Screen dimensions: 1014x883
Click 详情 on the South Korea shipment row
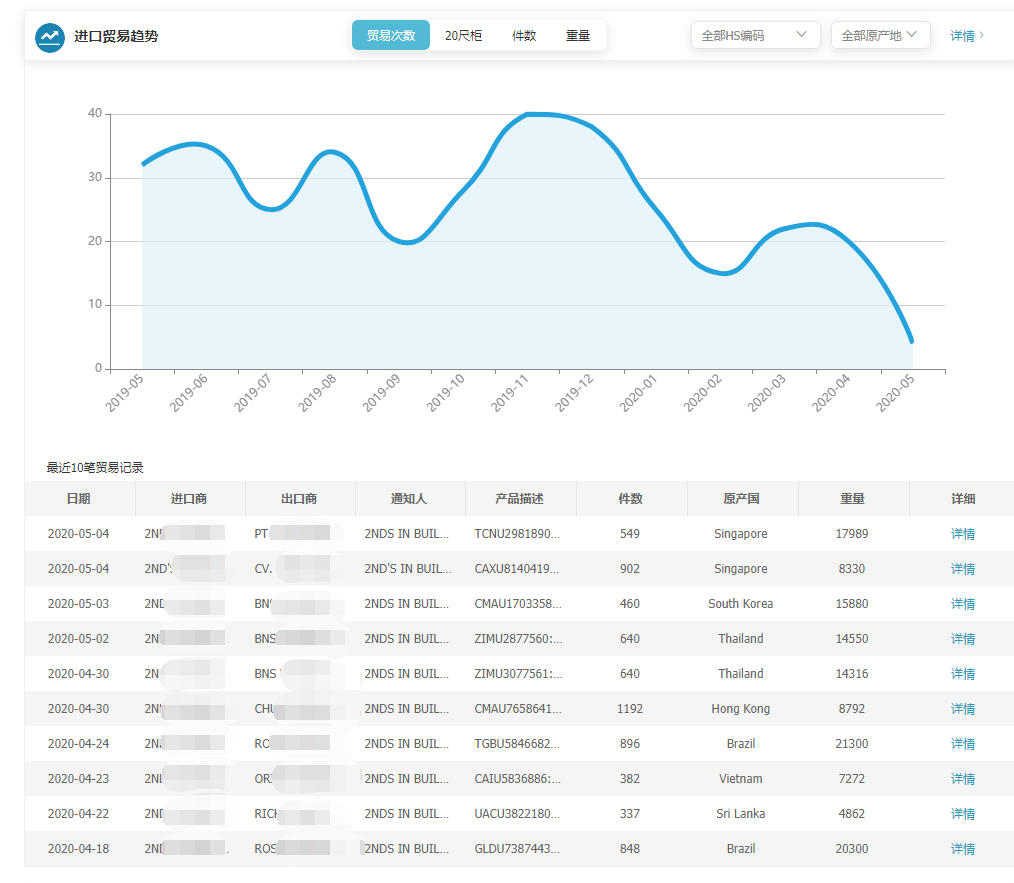[x=961, y=603]
